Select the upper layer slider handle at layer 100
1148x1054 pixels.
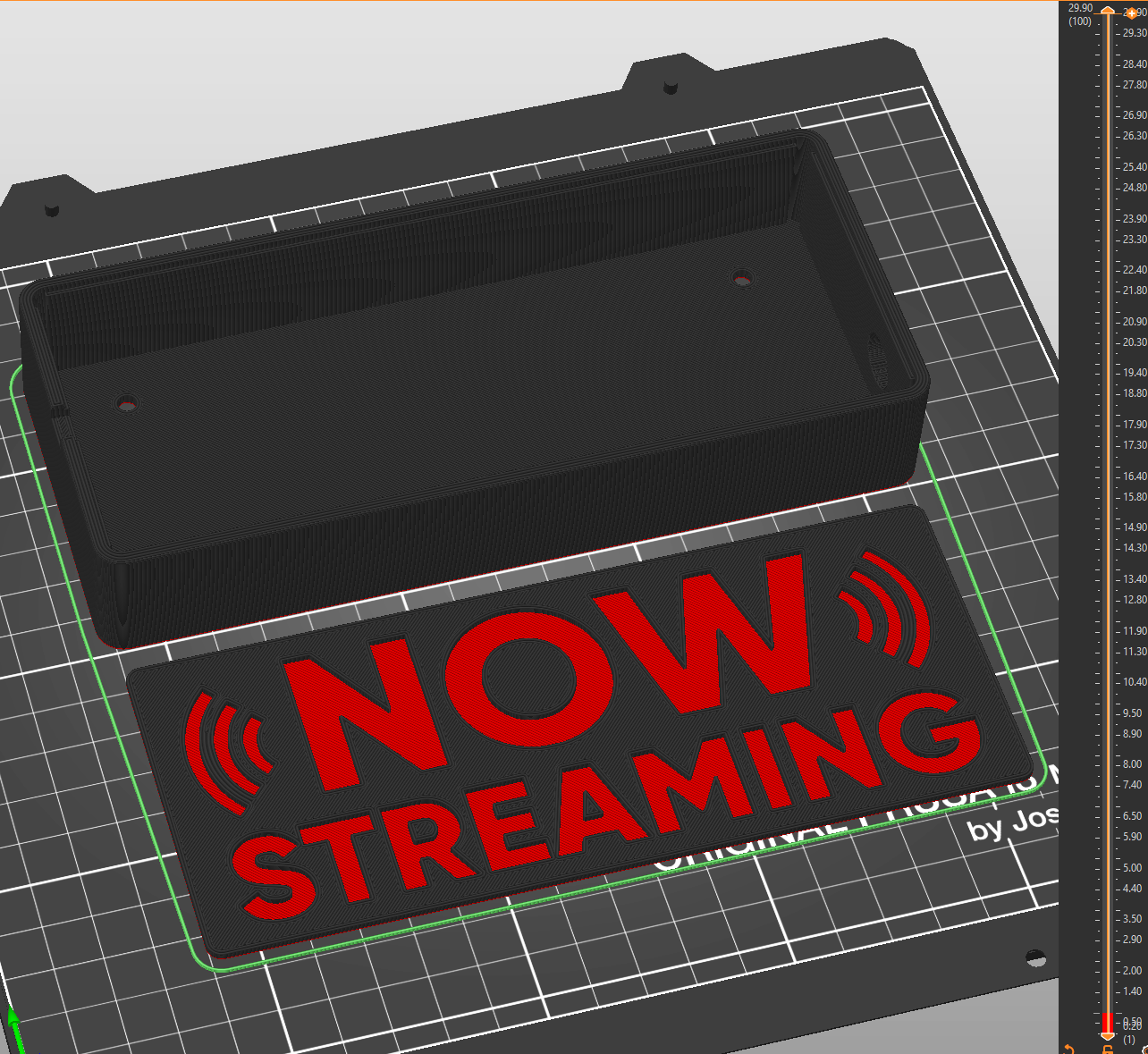coord(1108,11)
